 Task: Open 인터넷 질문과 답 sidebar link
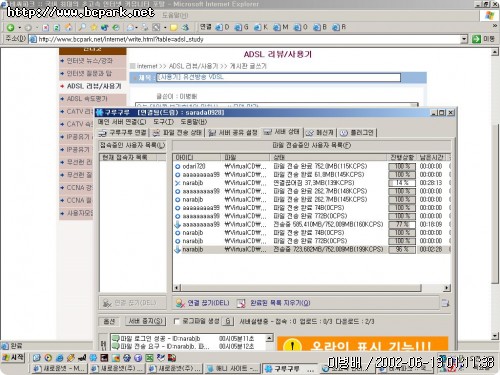pyautogui.click(x=89, y=73)
